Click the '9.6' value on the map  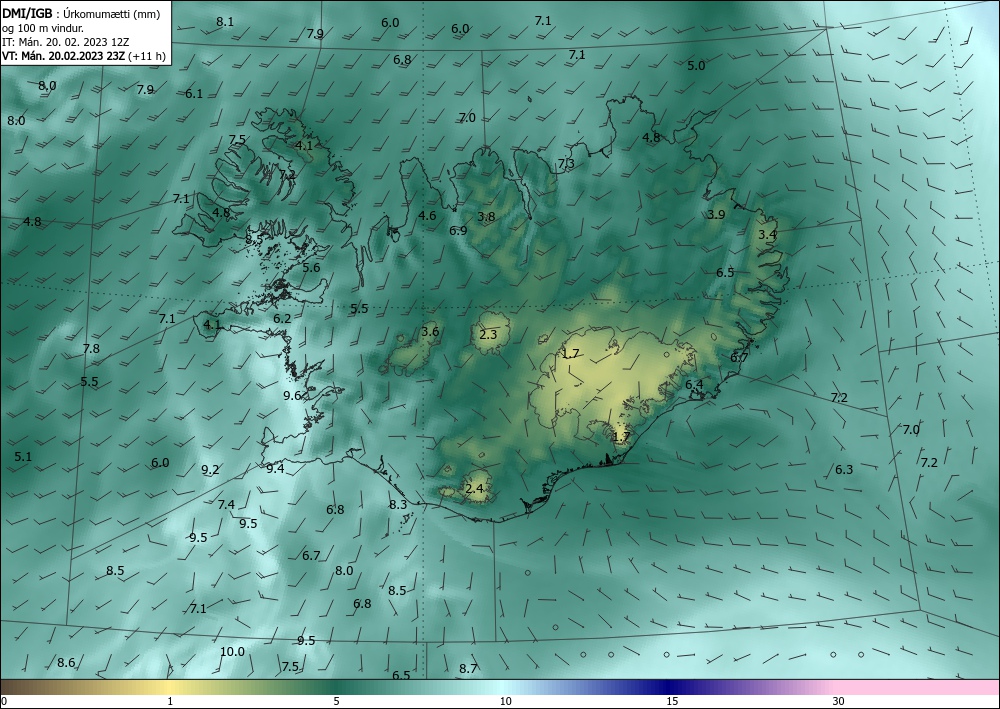[x=292, y=395]
